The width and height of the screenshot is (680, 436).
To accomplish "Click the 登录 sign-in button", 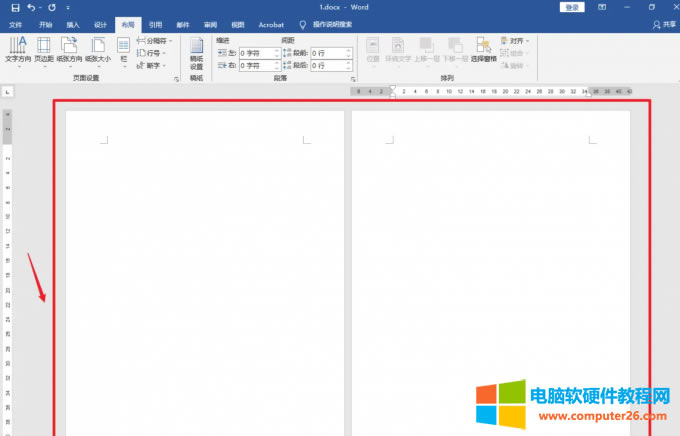I will coord(572,7).
